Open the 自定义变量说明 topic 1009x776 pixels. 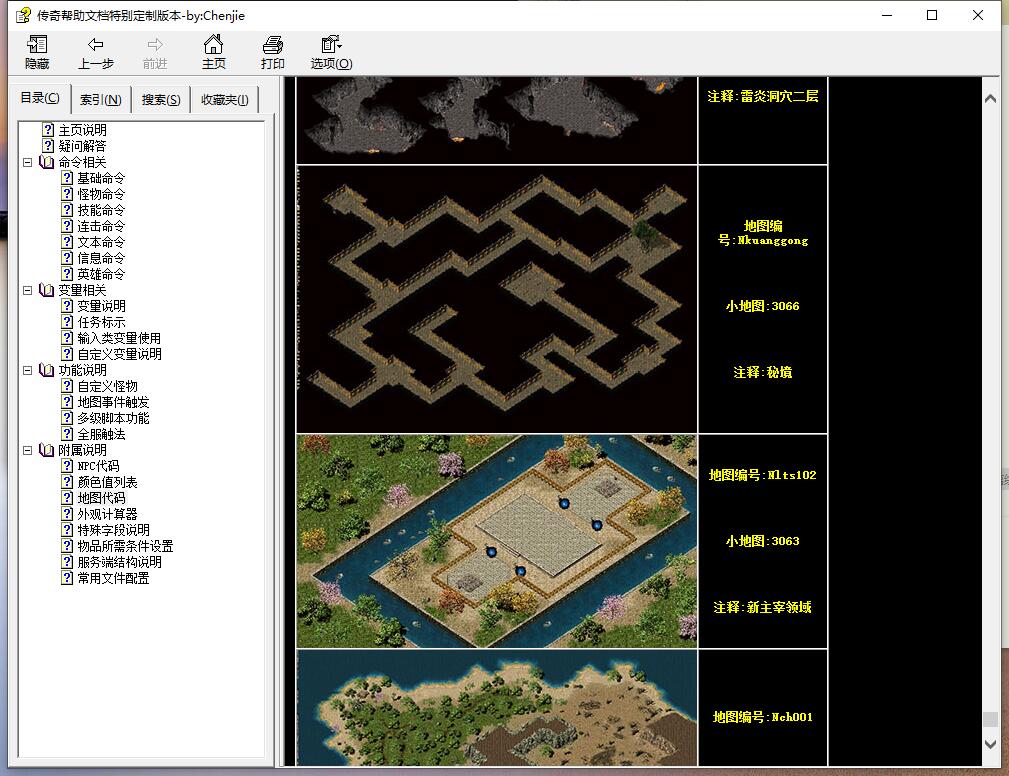[x=119, y=354]
